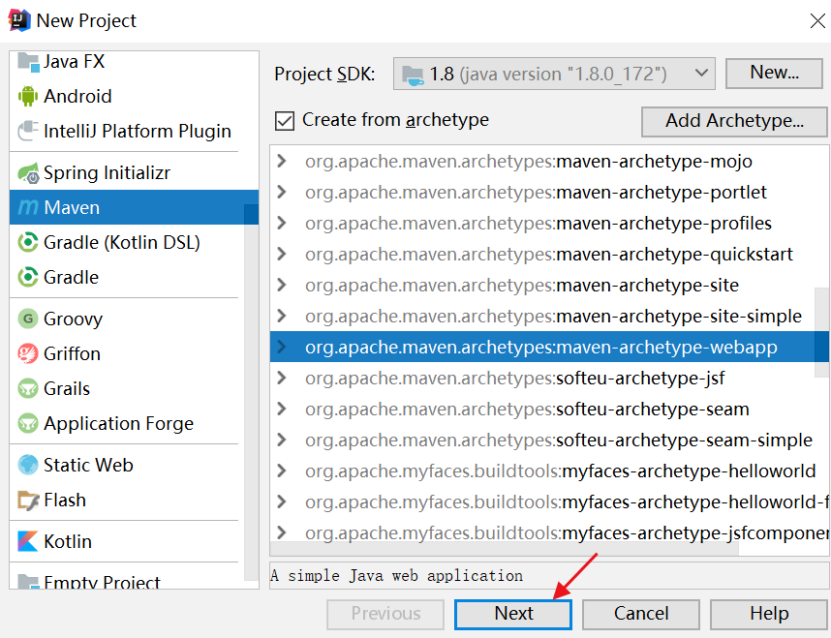Select Grails project type
831x638 pixels.
pos(127,388)
